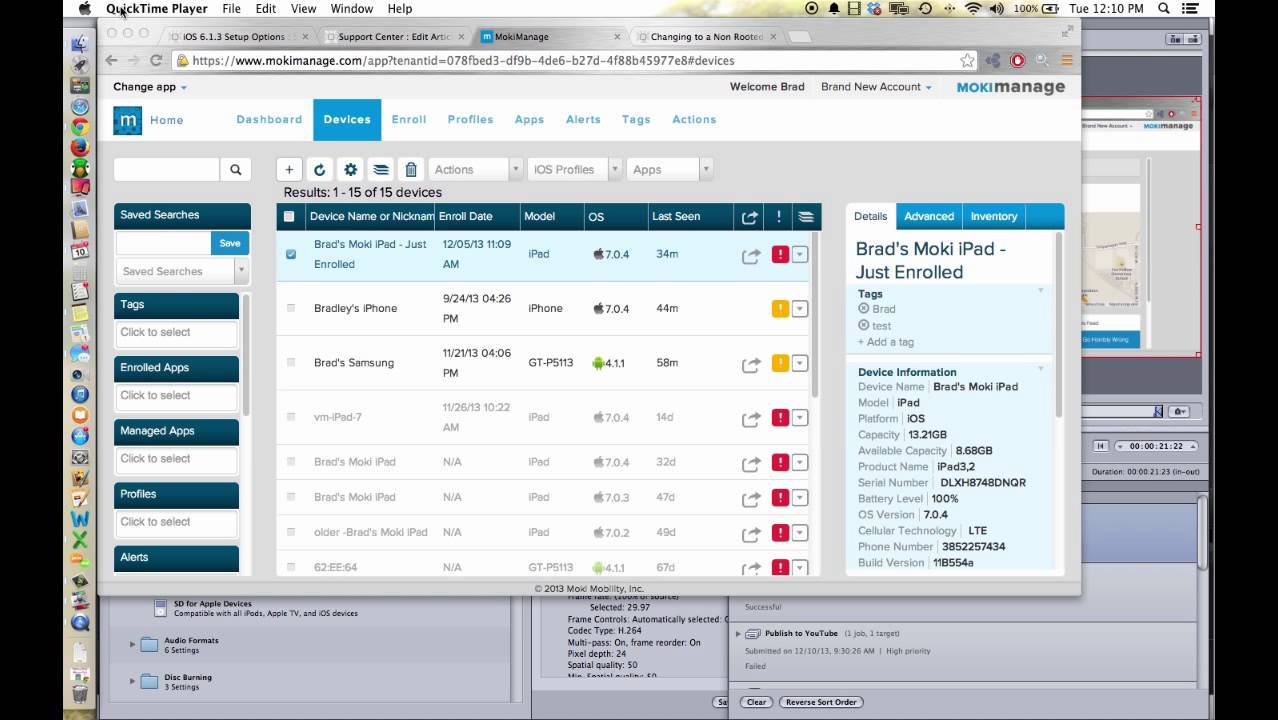Remove the Brad tag
1278x720 pixels.
863,309
